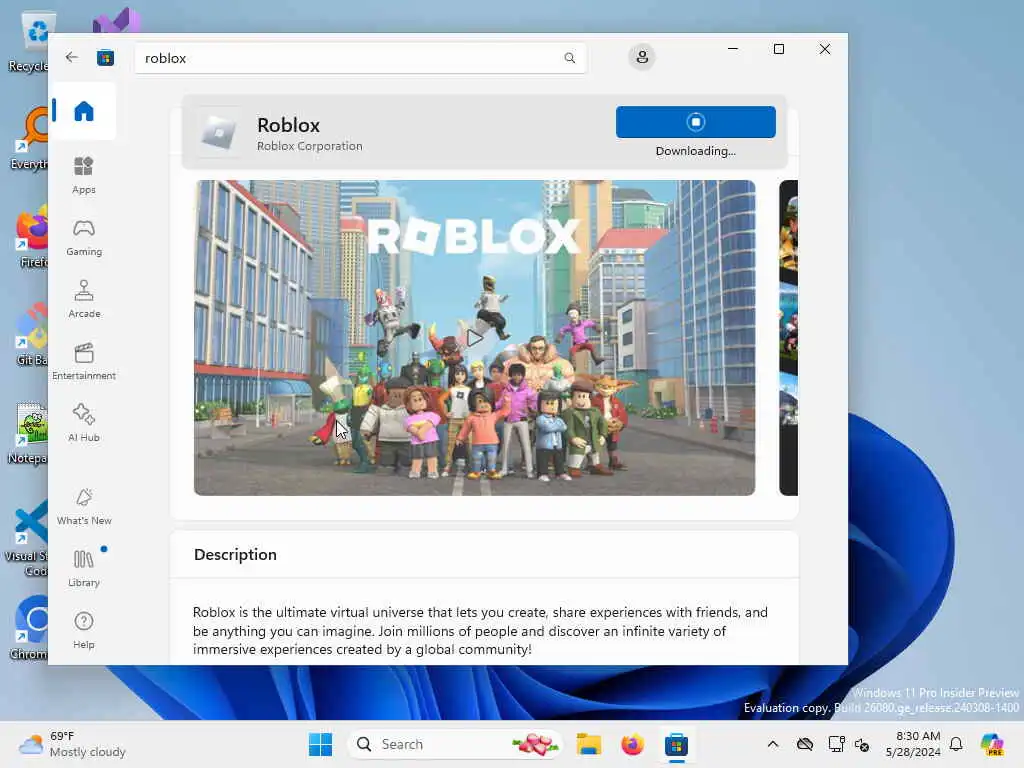Click the Roblox app logo thumbnail
Image resolution: width=1024 pixels, height=768 pixels.
(219, 133)
